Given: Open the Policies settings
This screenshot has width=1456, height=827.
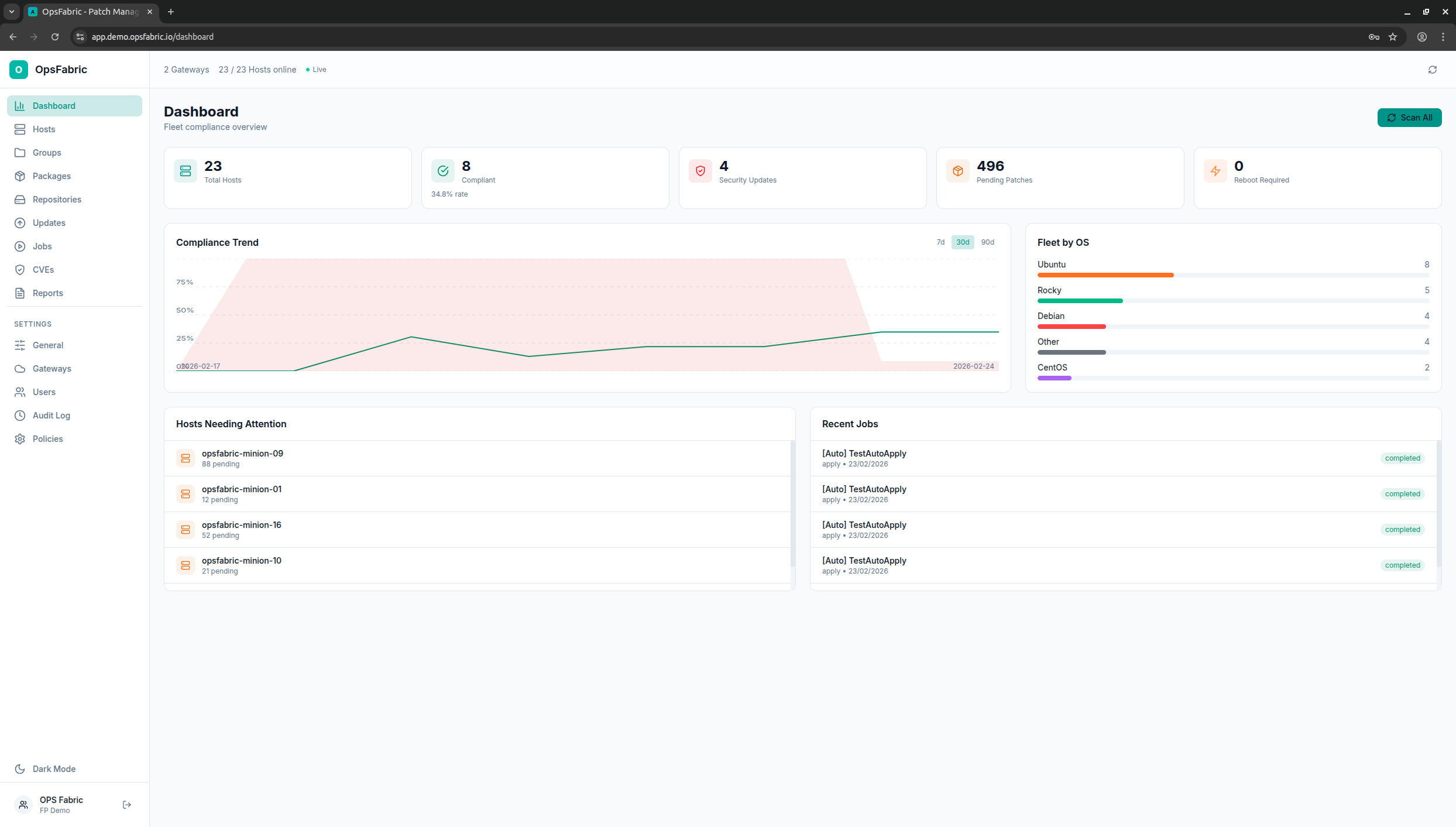Looking at the screenshot, I should (47, 438).
